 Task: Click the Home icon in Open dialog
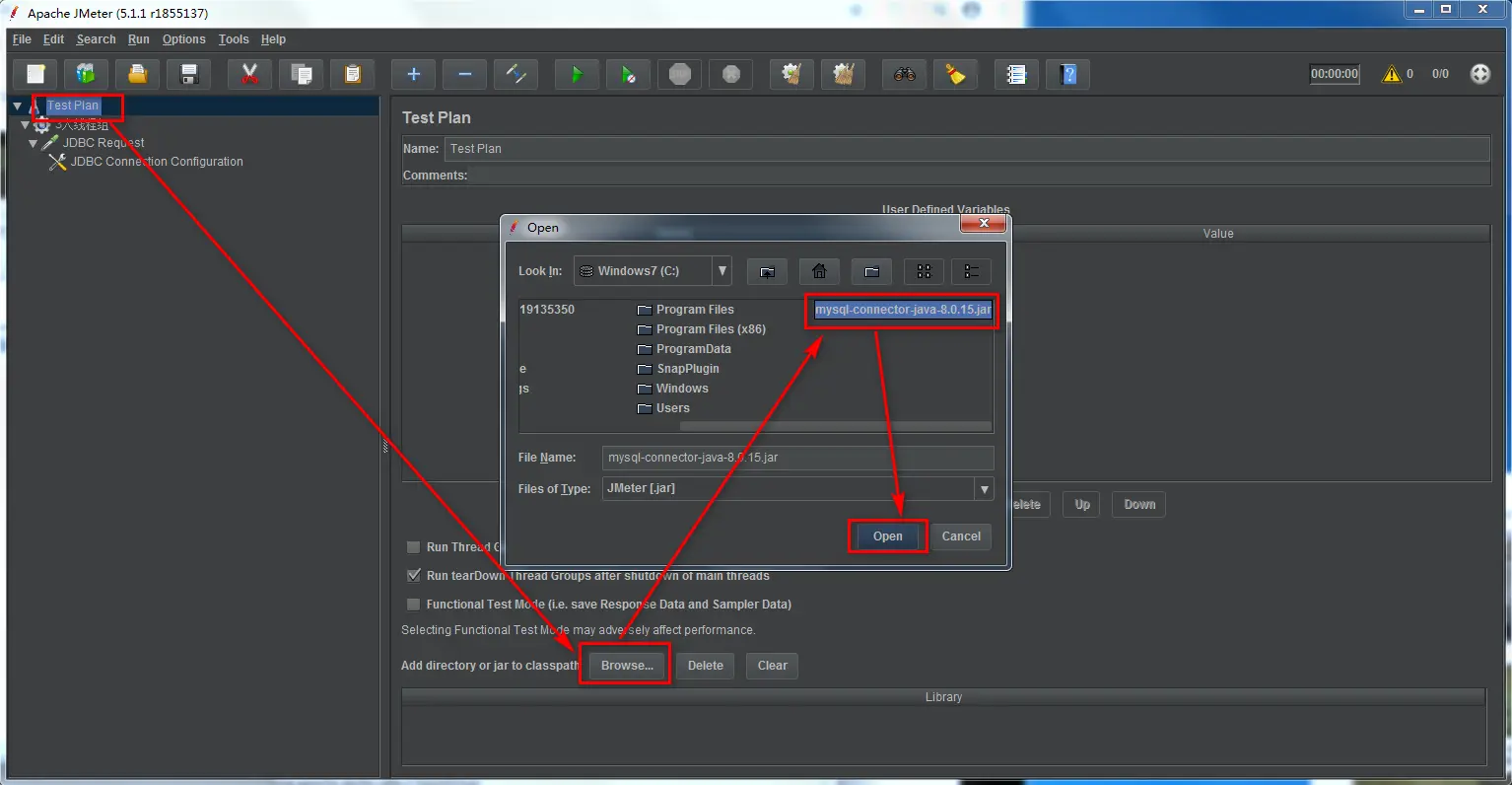point(819,271)
